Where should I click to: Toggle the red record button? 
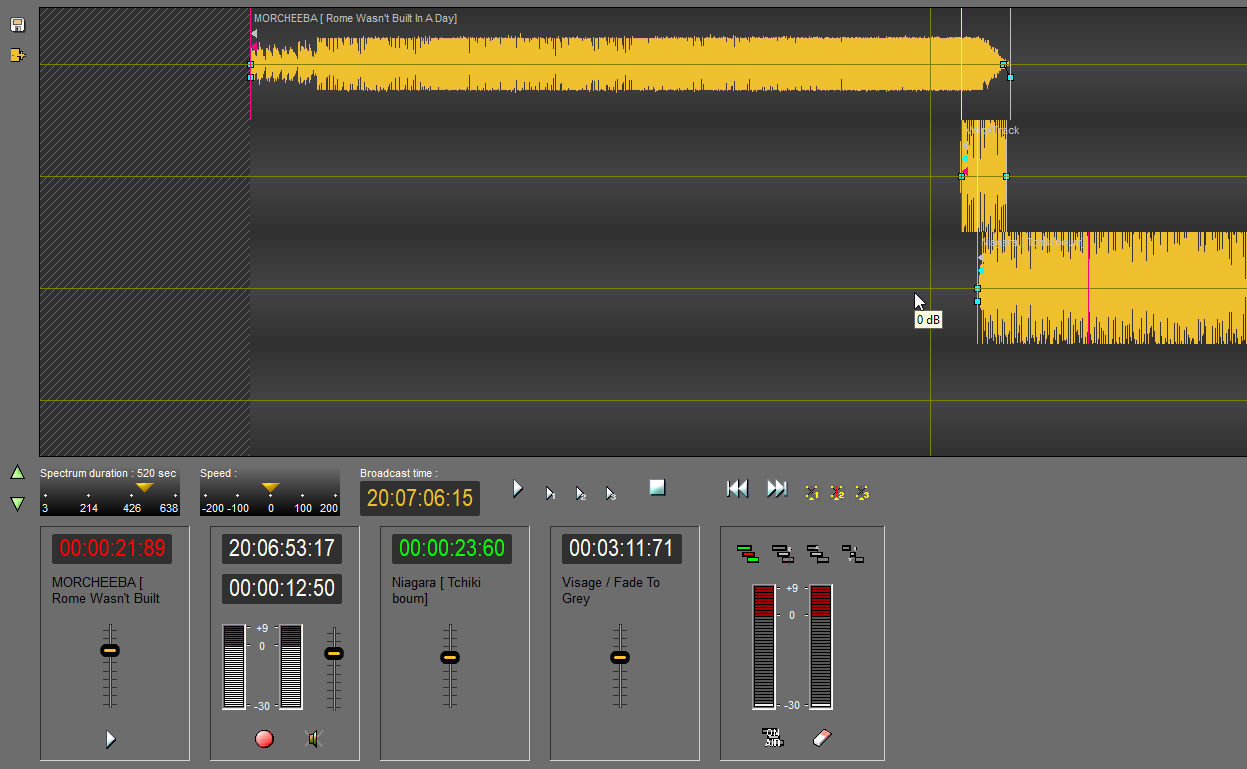point(264,739)
